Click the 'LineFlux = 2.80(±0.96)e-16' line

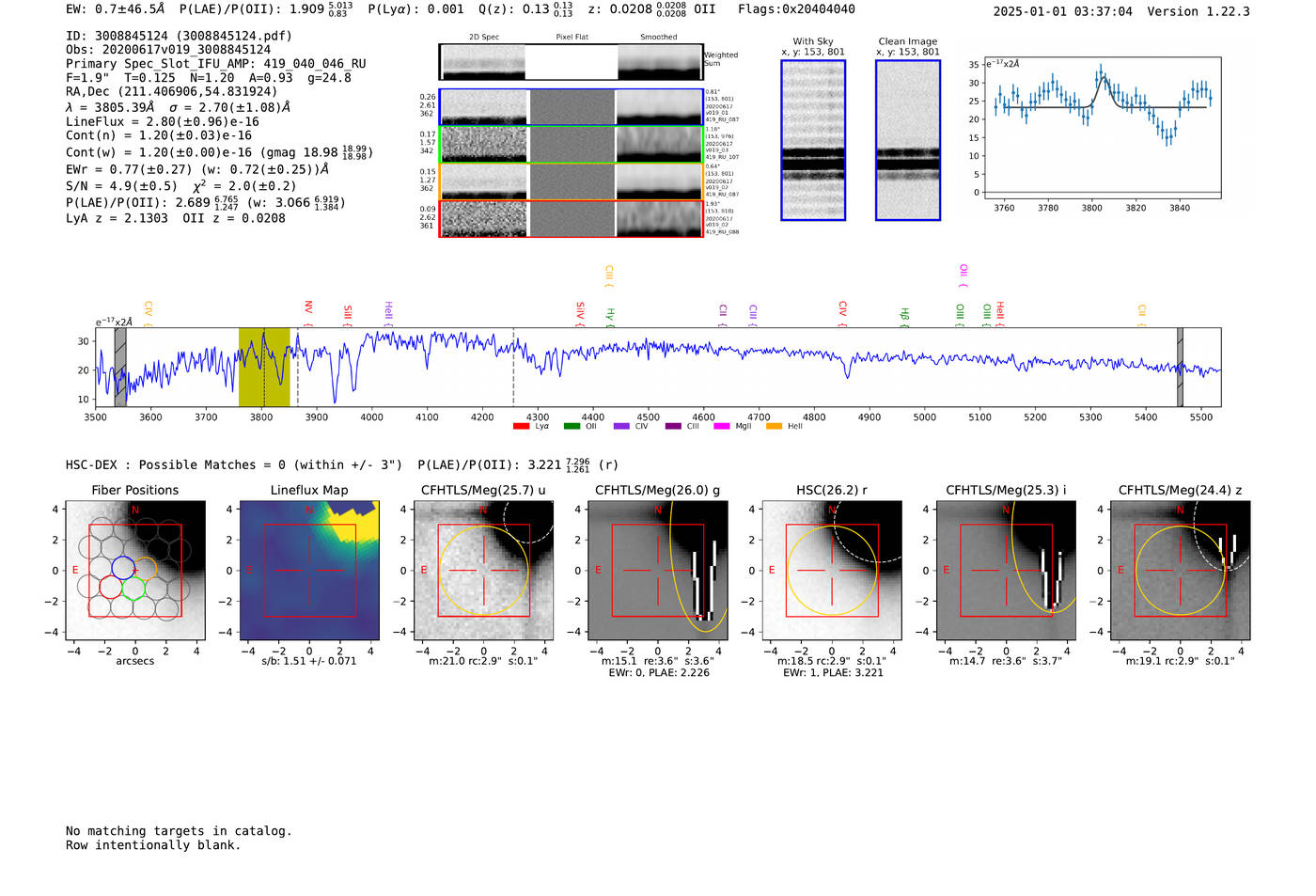[163, 122]
